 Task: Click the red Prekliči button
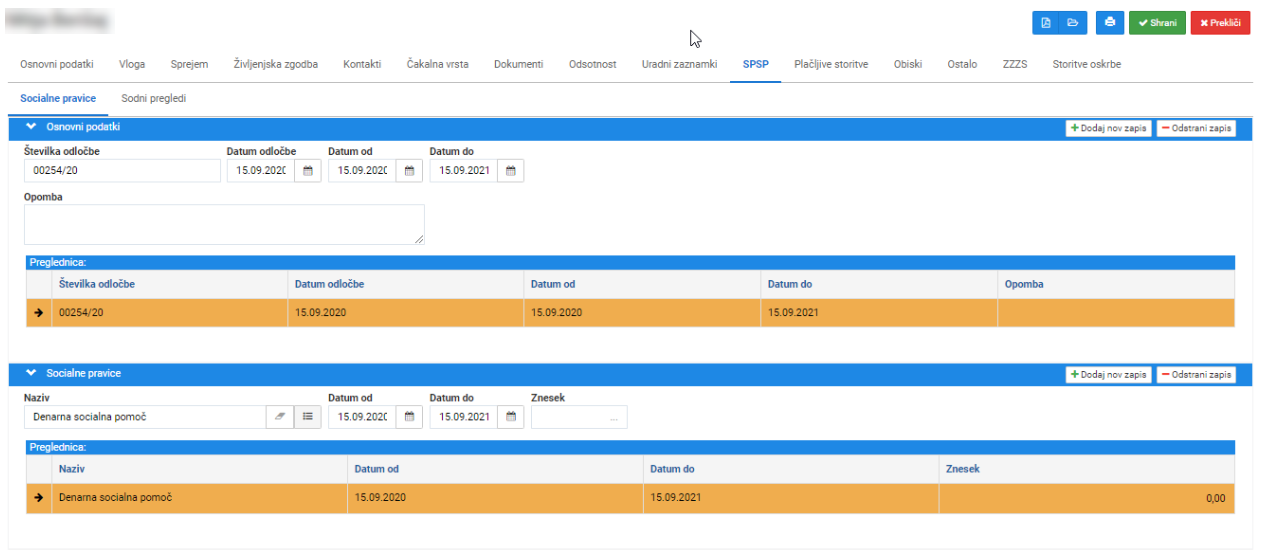point(1220,23)
